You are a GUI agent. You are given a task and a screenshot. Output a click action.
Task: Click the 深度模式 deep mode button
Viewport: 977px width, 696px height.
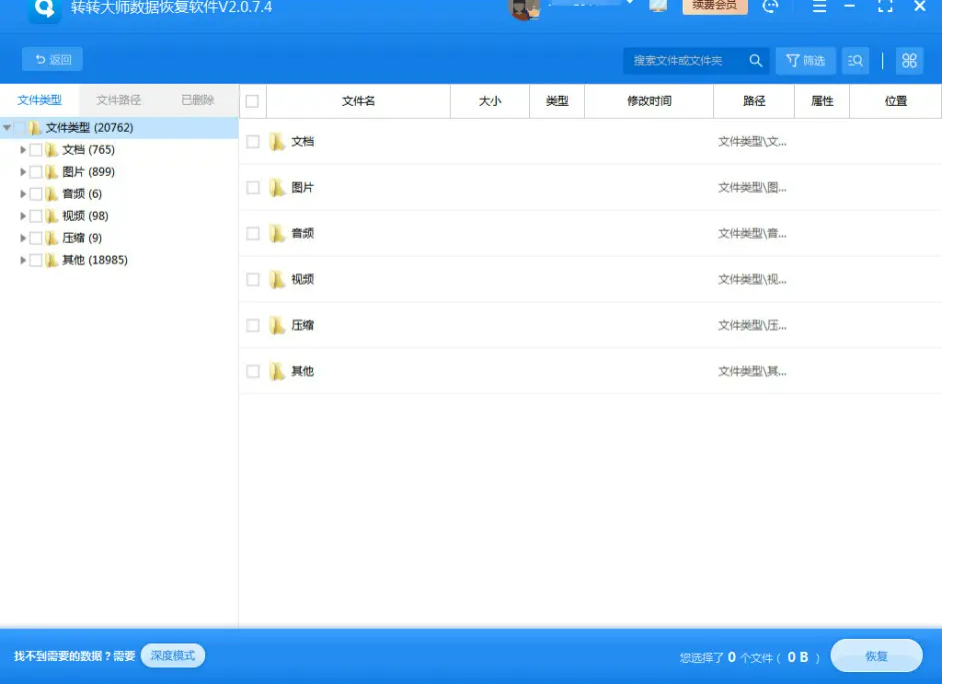[173, 655]
